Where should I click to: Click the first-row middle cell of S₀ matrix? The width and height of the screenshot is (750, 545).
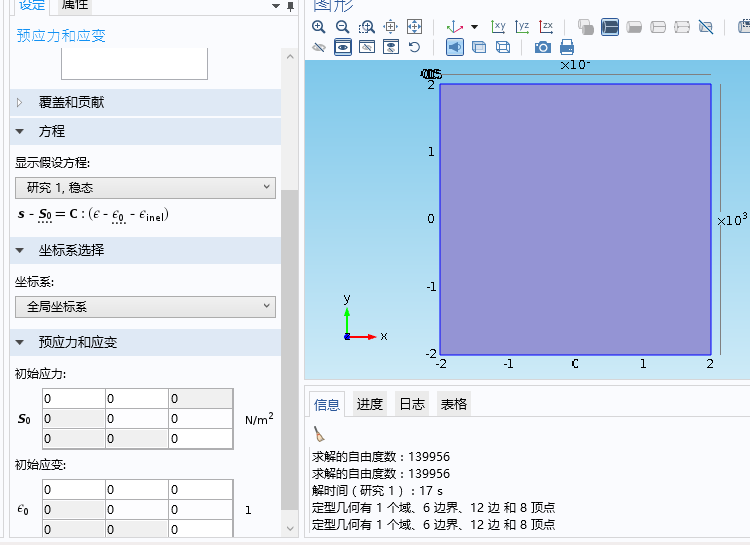(x=137, y=399)
